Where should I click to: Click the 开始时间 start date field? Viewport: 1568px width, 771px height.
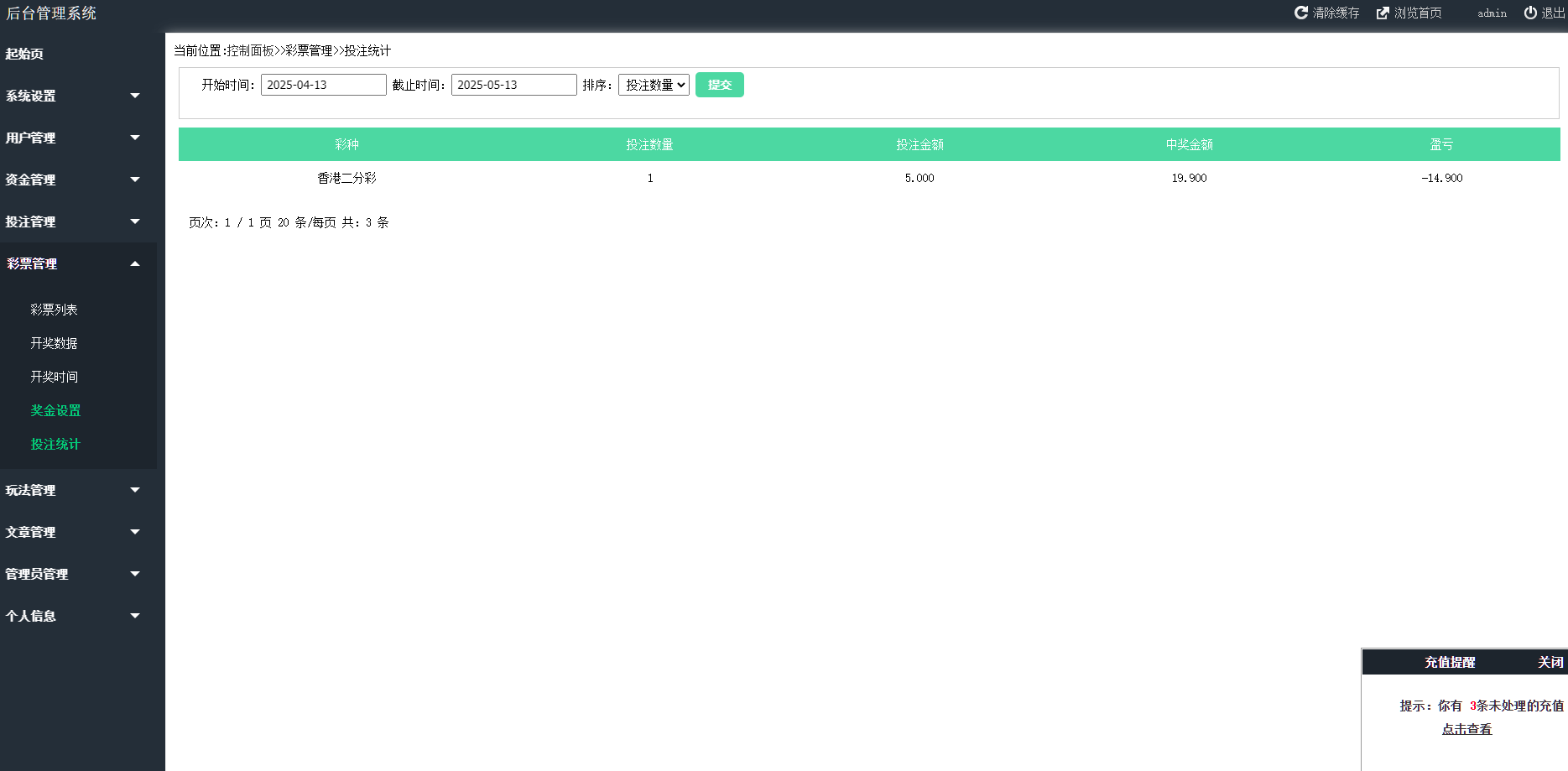323,85
